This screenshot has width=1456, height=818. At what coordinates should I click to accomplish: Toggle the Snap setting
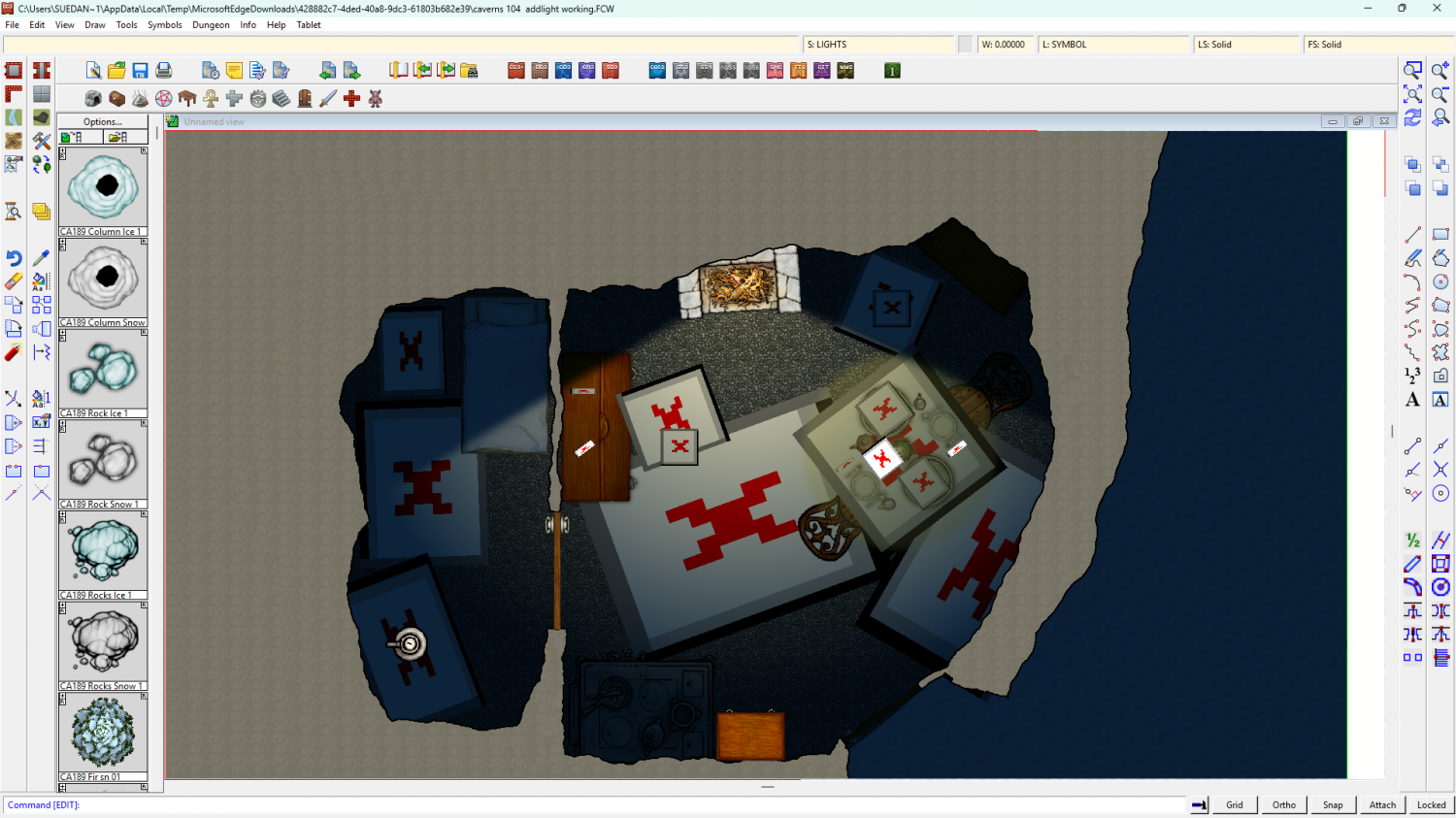[x=1333, y=804]
